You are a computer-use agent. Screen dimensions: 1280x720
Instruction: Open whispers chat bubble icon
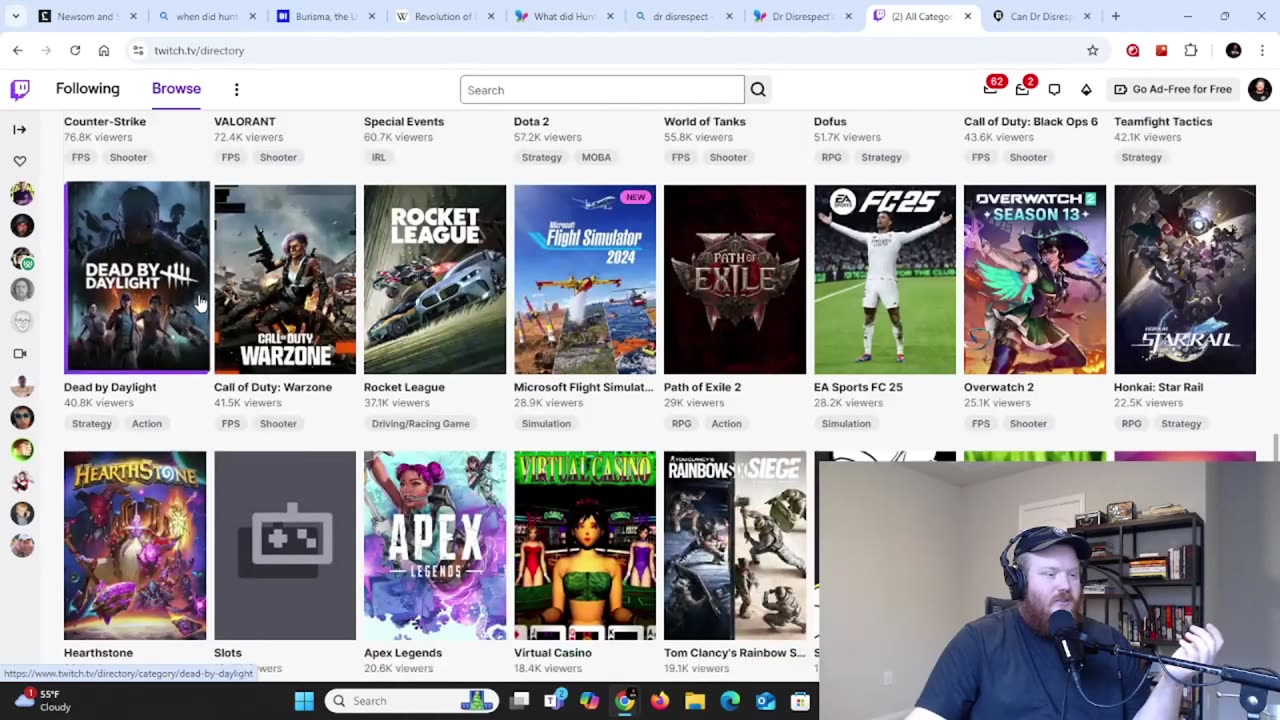click(1054, 89)
